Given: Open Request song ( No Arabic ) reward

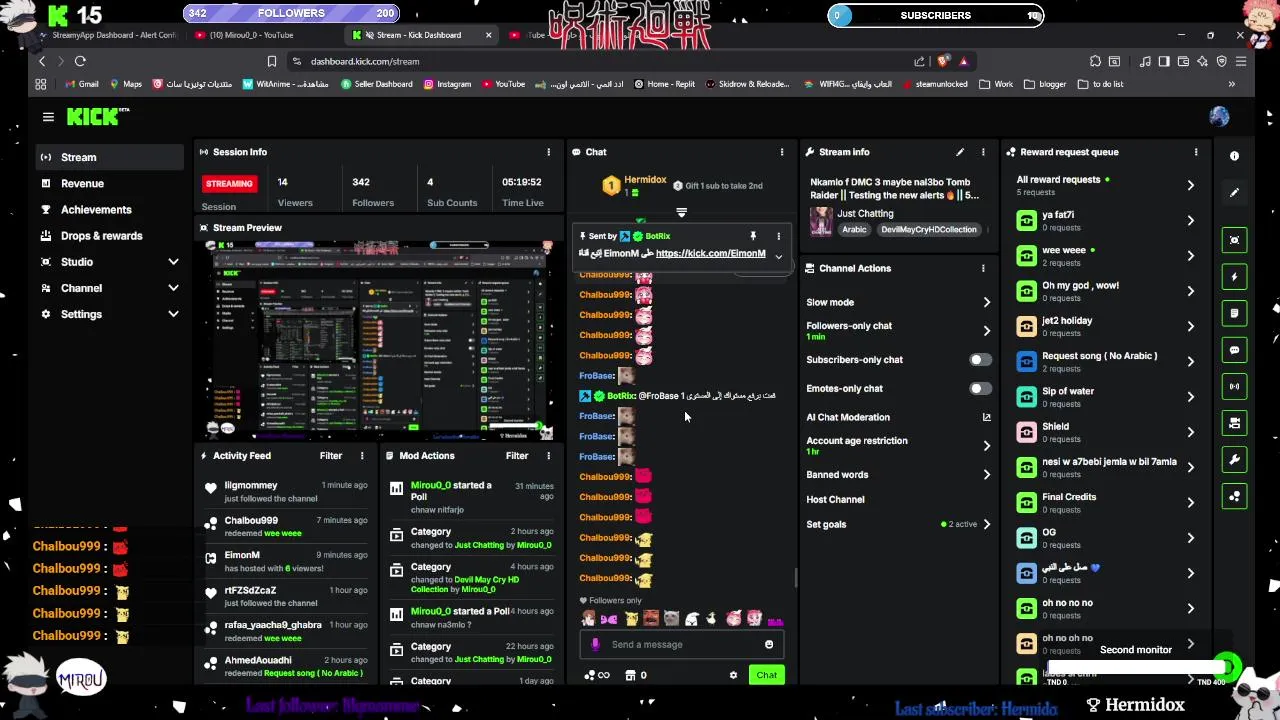Looking at the screenshot, I should click(x=1105, y=361).
